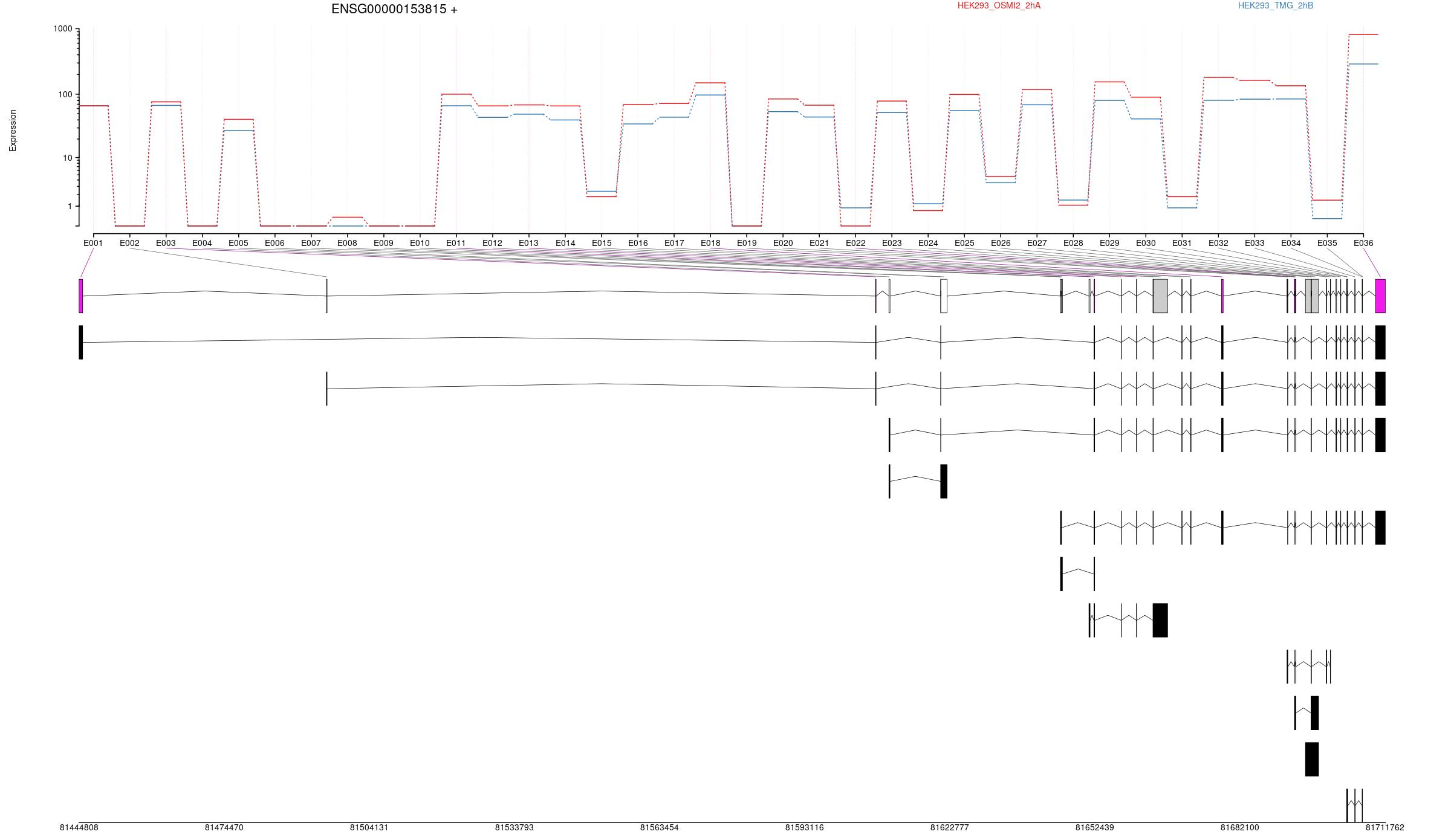
Task: Click exon bin label E036
Action: point(1363,243)
